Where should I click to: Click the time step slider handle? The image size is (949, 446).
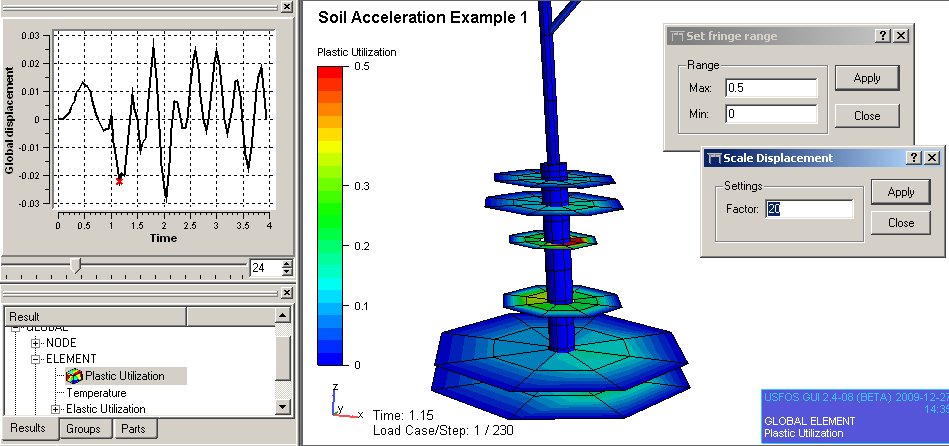click(74, 266)
